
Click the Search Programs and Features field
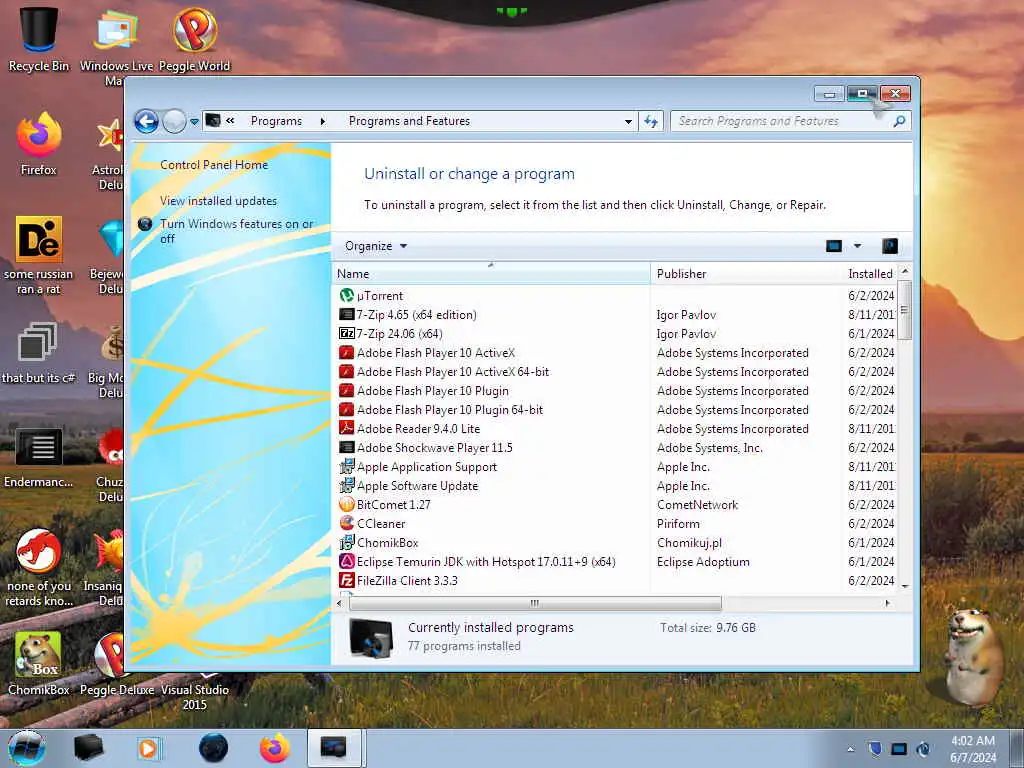point(783,121)
